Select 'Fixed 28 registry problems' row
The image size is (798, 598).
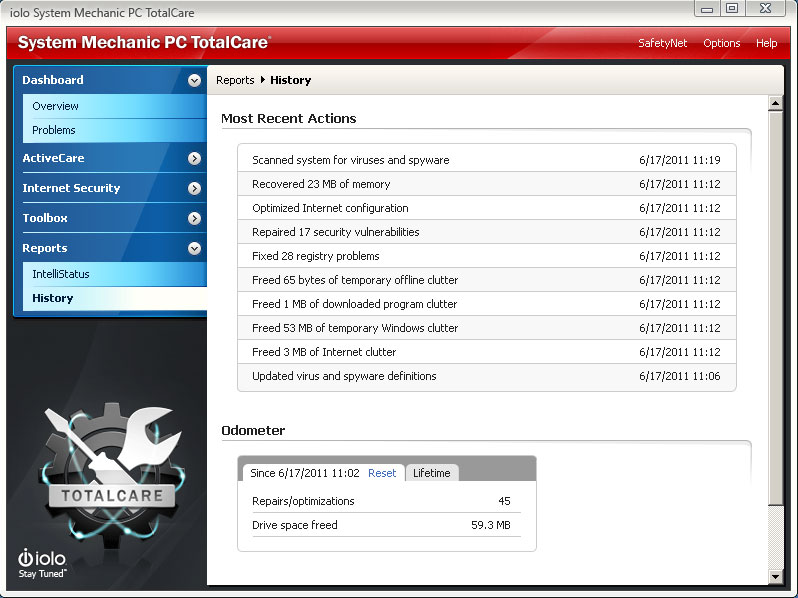pos(487,256)
